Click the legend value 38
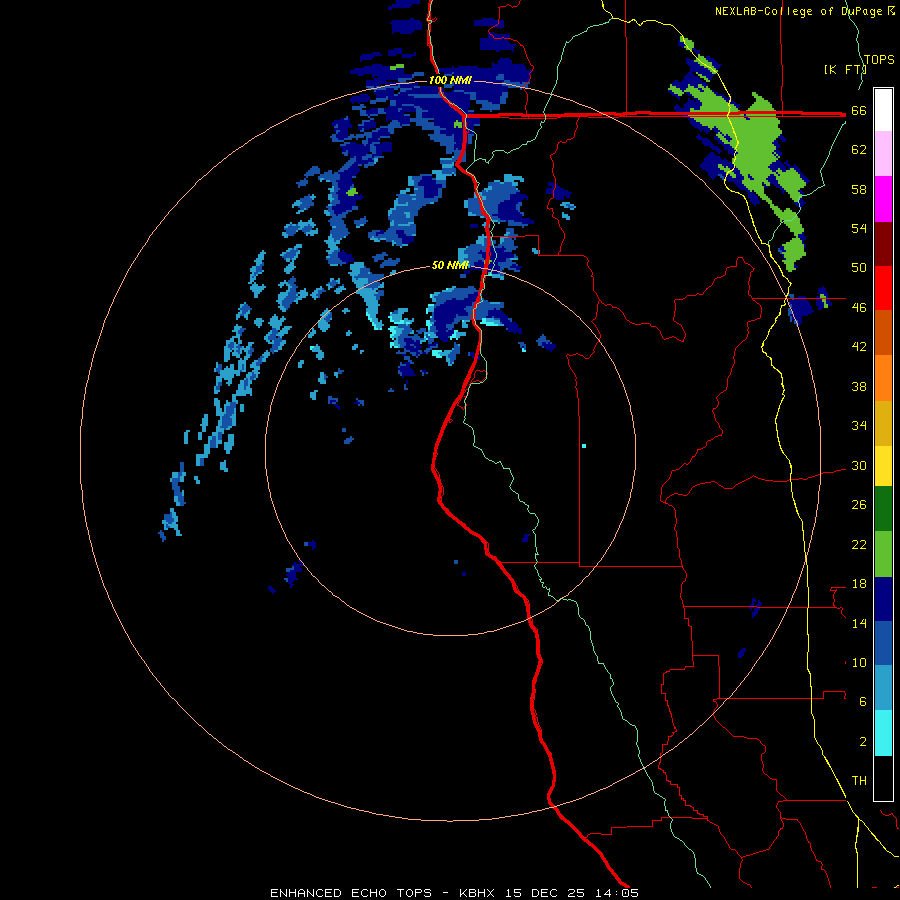Screen dimensions: 900x900 pyautogui.click(x=859, y=386)
